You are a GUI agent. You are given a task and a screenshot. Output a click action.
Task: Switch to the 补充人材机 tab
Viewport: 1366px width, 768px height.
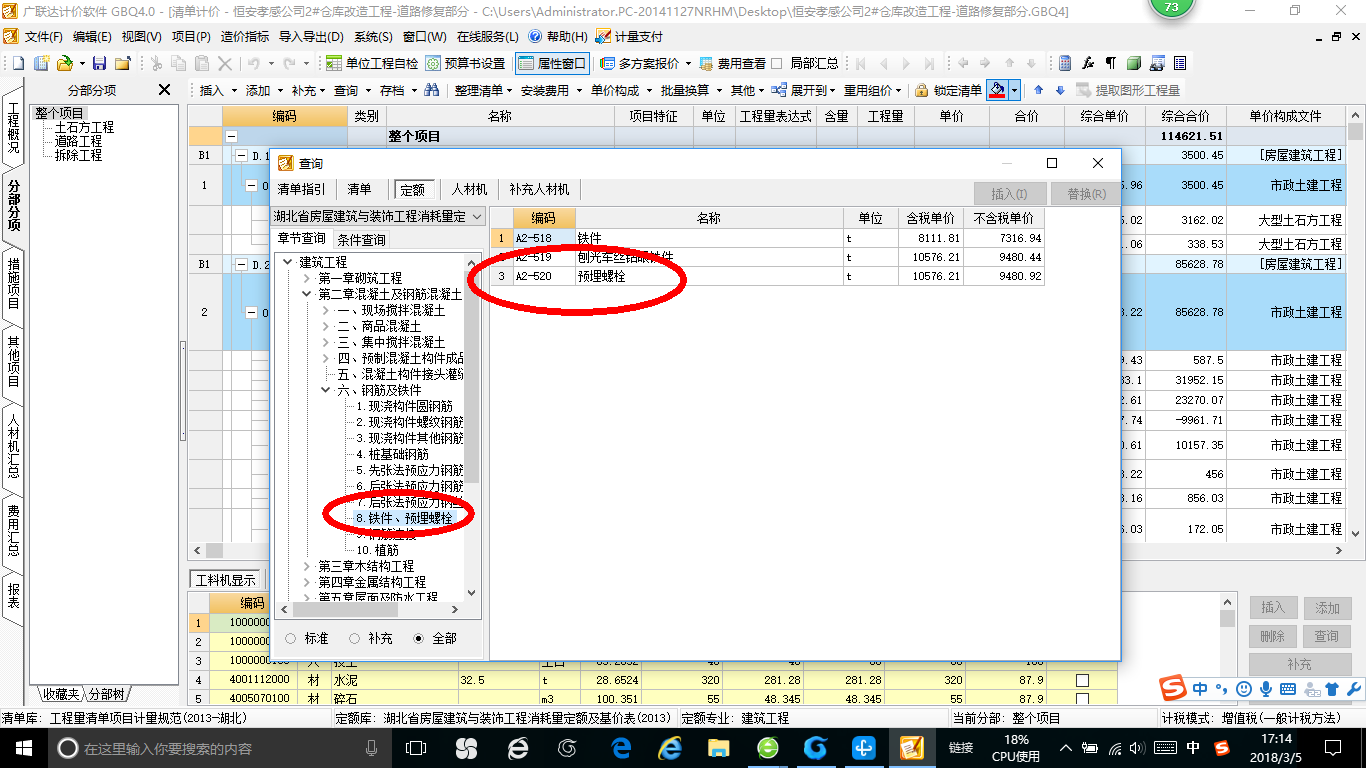click(539, 189)
